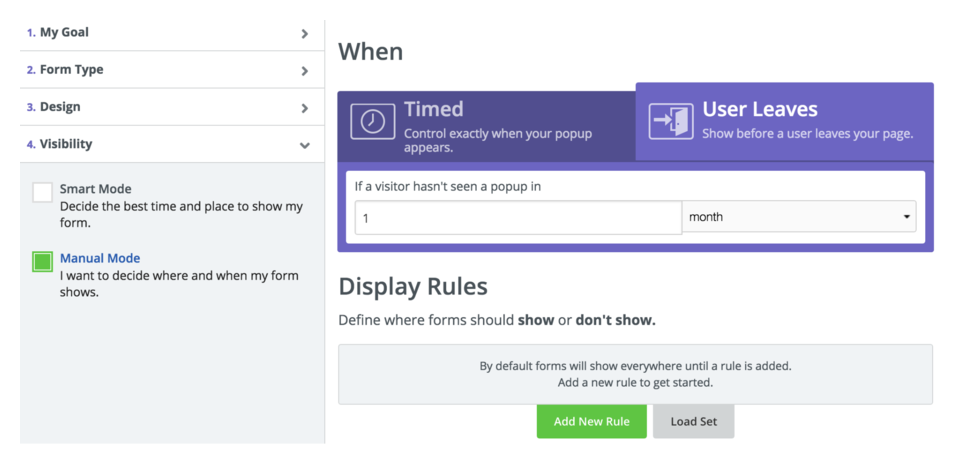The height and width of the screenshot is (464, 960).
Task: Click the Load Set button
Action: 694,421
